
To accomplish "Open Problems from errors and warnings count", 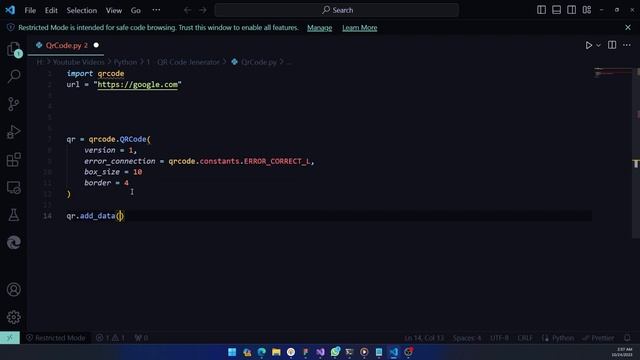I will (110, 338).
